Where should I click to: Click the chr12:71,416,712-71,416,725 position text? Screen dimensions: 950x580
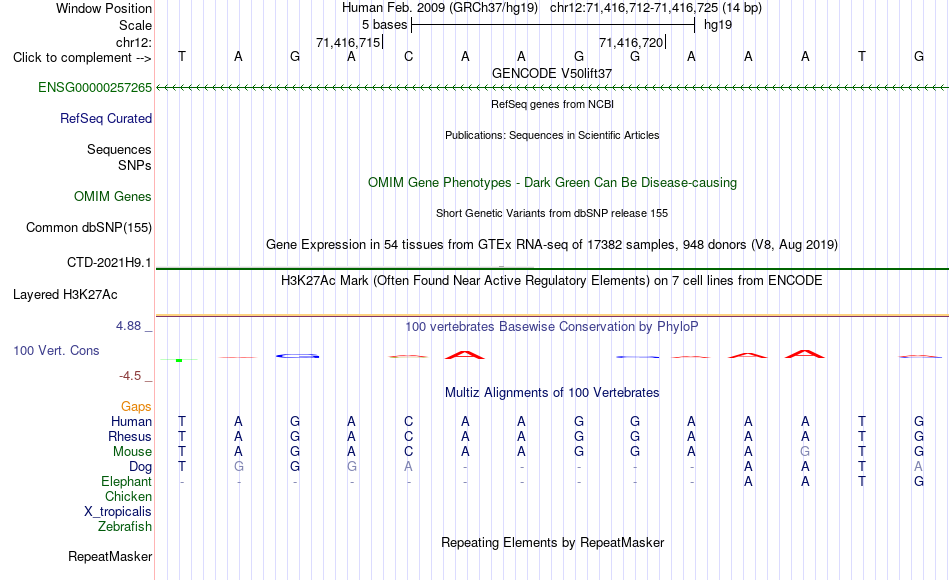(634, 8)
